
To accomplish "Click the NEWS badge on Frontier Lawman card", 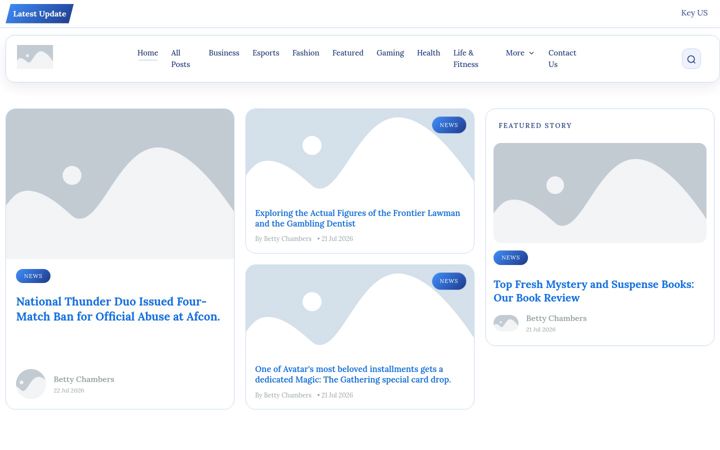I will [449, 125].
